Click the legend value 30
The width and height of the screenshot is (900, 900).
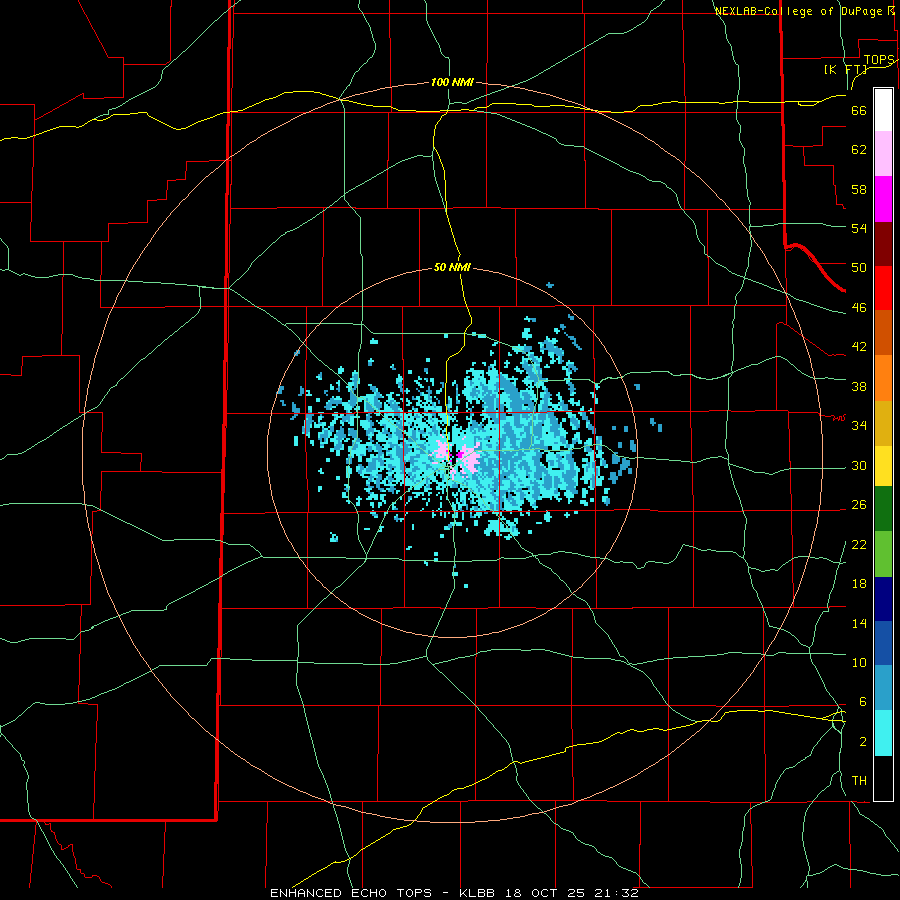coord(859,465)
